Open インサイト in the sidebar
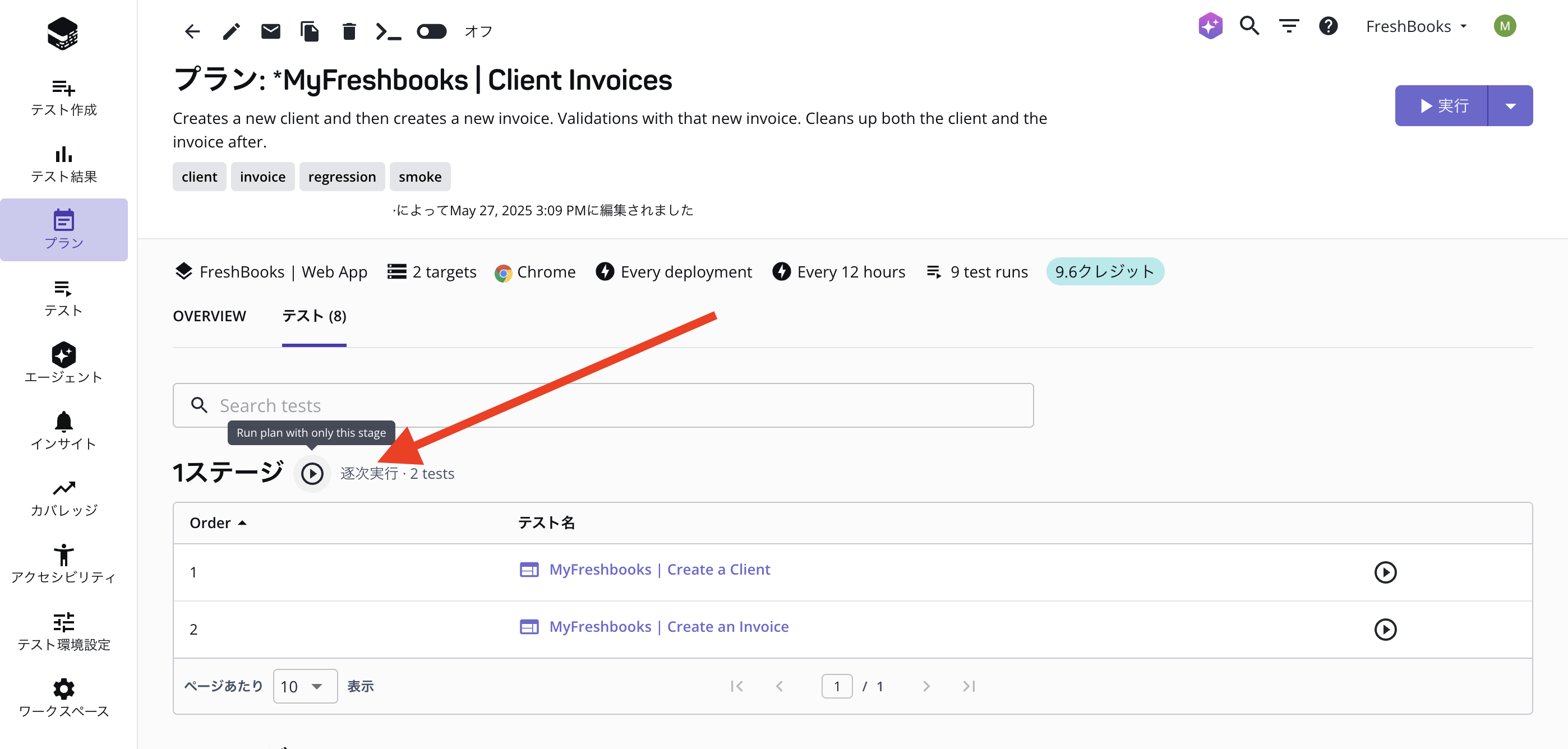The image size is (1568, 749). coord(64,431)
